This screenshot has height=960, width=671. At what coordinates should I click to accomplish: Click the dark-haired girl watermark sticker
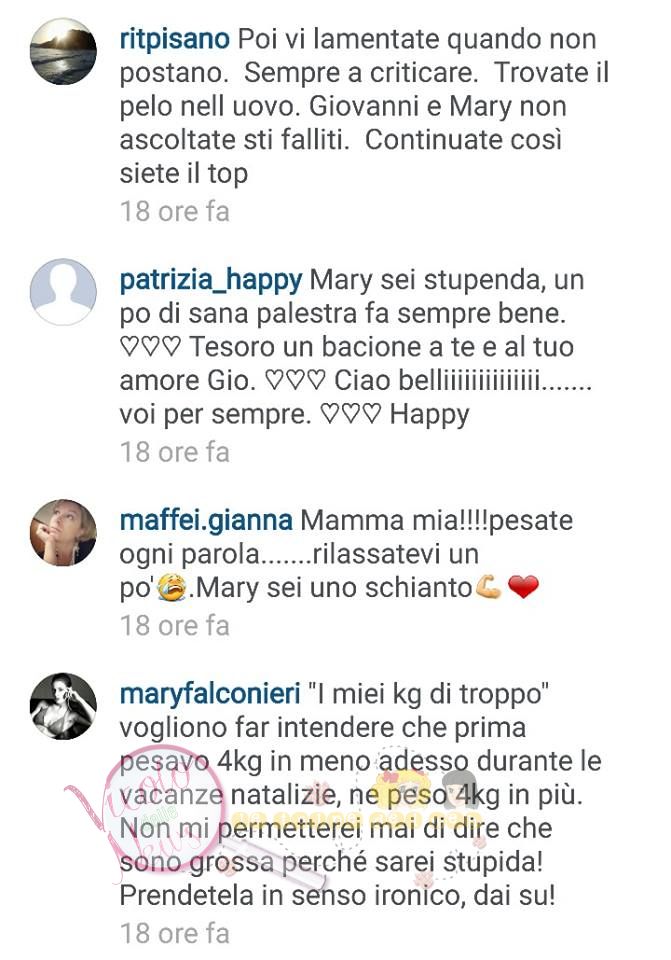click(x=455, y=790)
